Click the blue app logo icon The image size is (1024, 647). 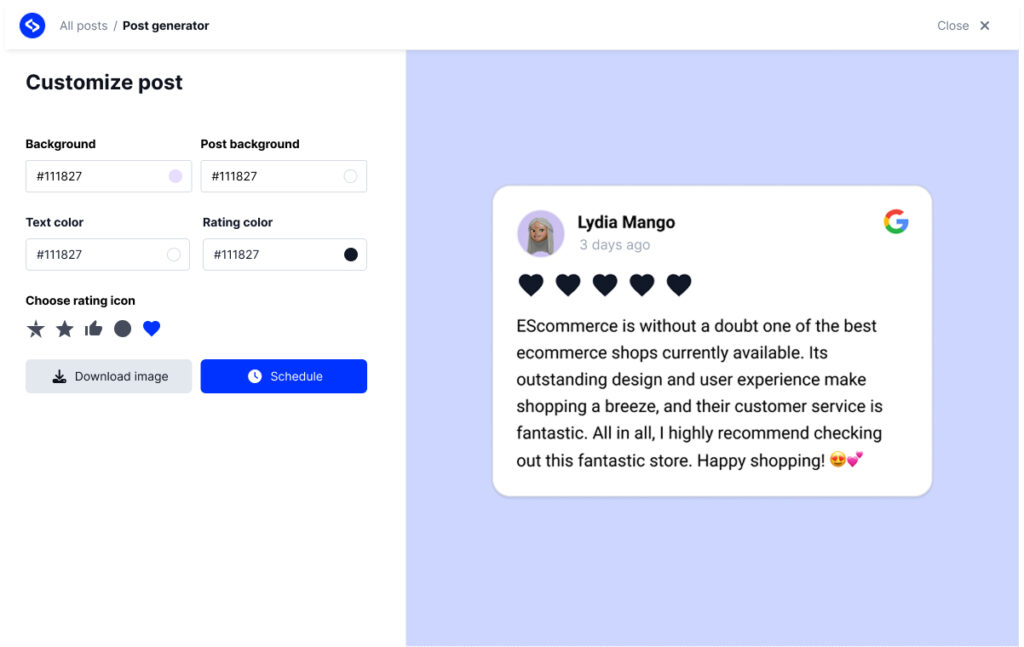tap(33, 26)
